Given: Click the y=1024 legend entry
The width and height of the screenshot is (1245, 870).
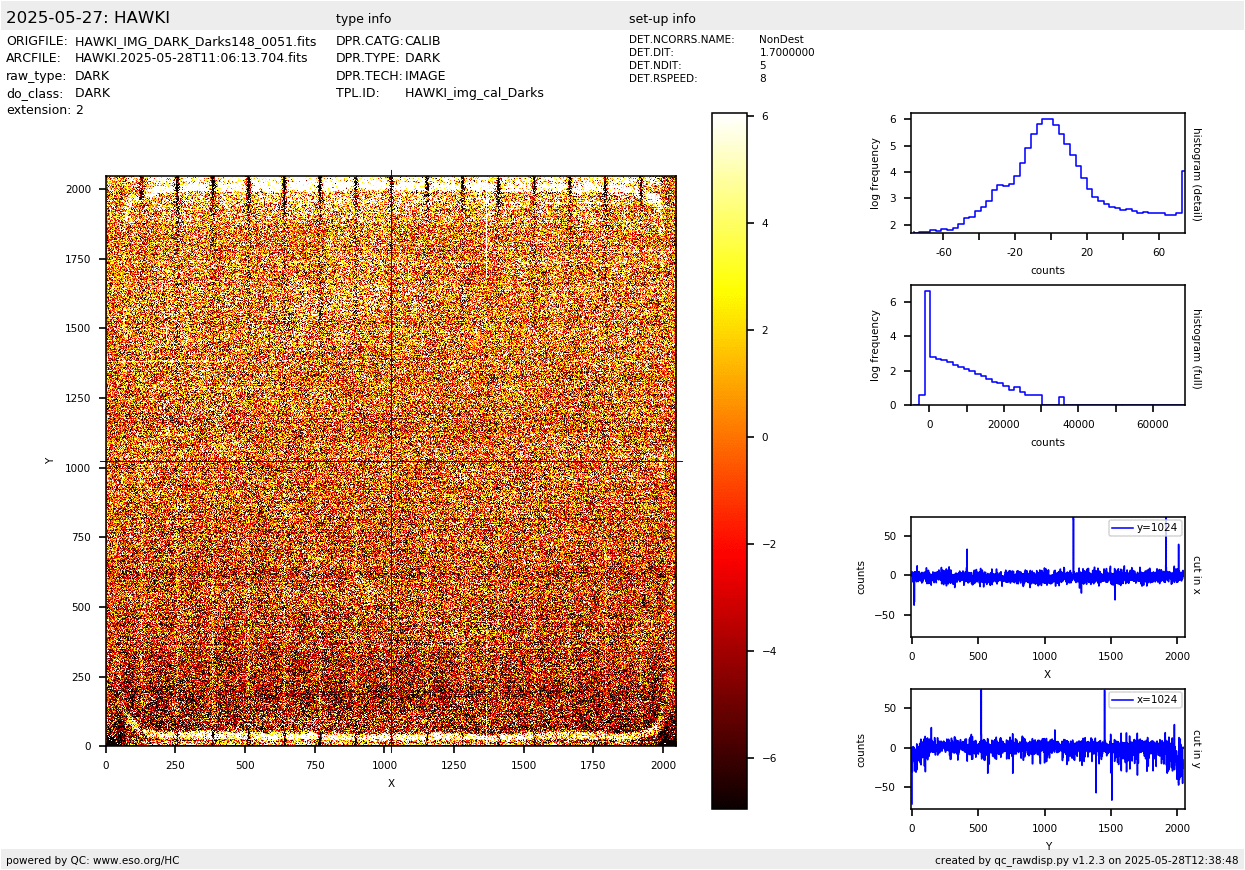Looking at the screenshot, I should click(1145, 528).
